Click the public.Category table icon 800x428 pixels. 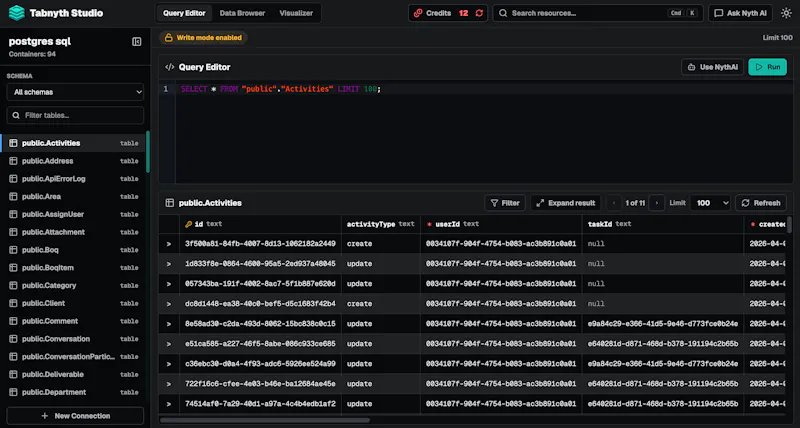[13, 285]
